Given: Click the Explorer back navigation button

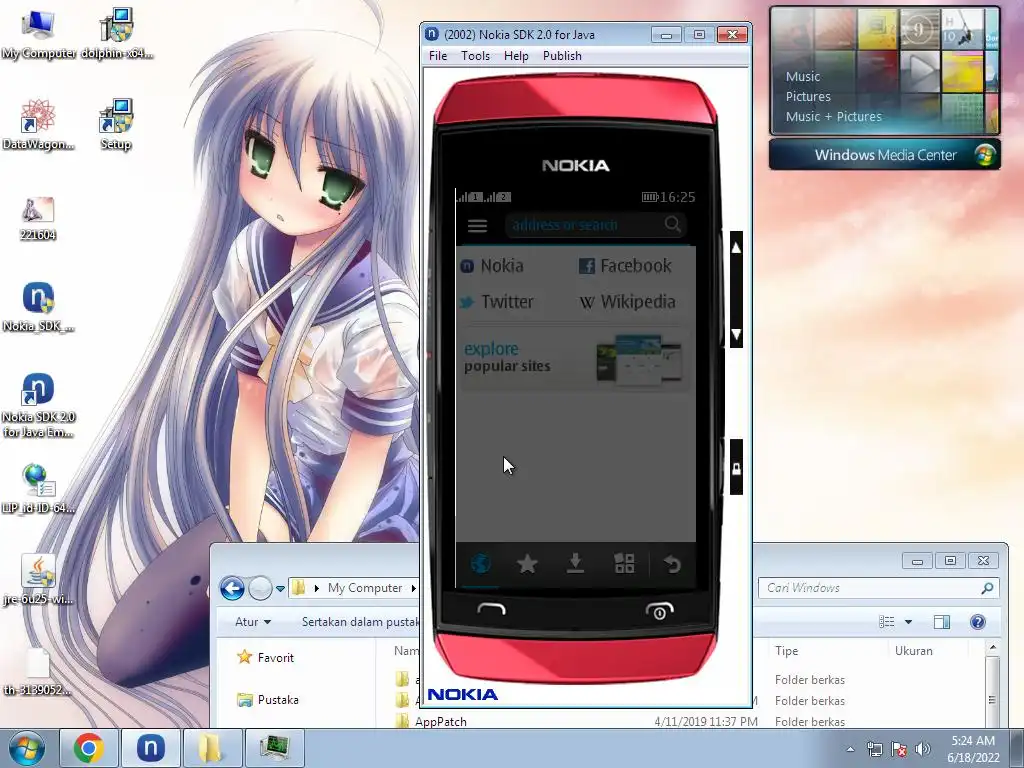Looking at the screenshot, I should [x=232, y=588].
